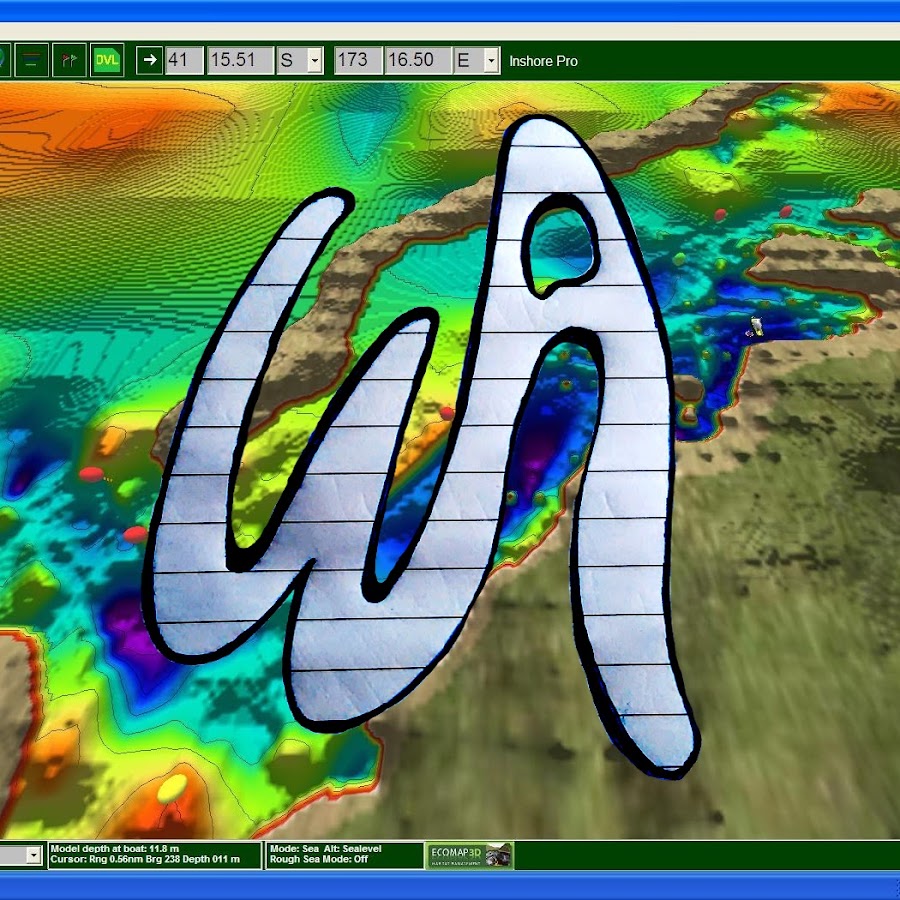Click the horizon line toolbar icon
This screenshot has height=900, width=900.
[x=32, y=60]
